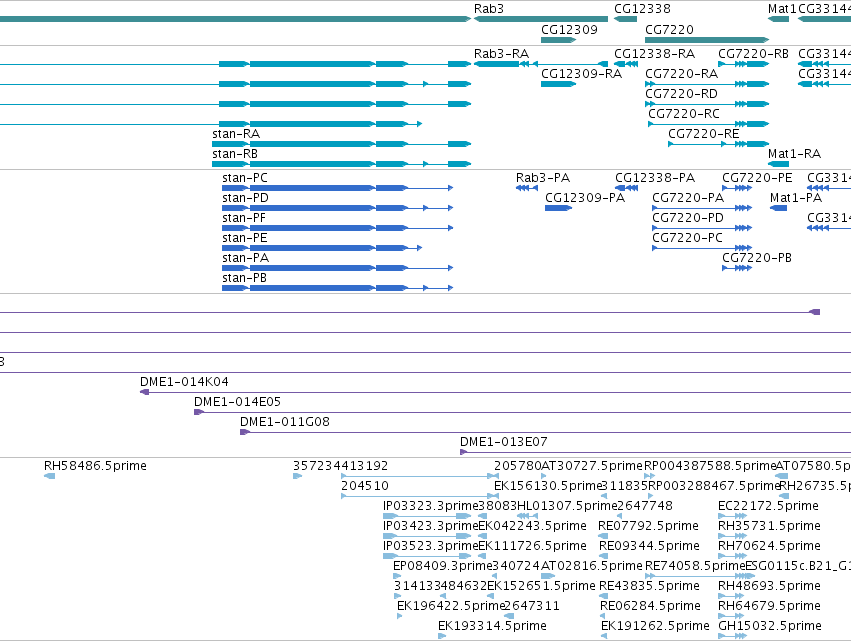Click the CG7220-PE protein label
The width and height of the screenshot is (851, 641).
(x=757, y=177)
